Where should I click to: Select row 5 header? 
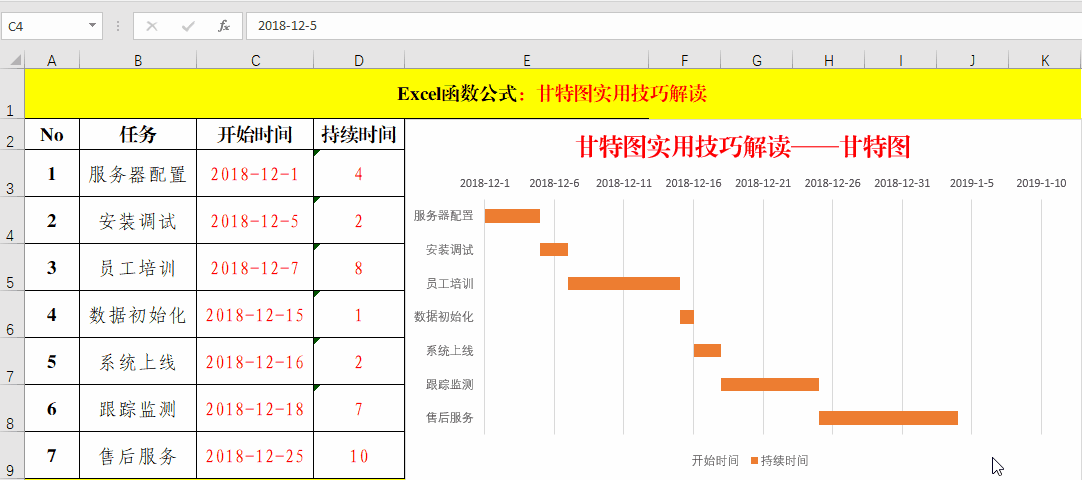(x=11, y=270)
